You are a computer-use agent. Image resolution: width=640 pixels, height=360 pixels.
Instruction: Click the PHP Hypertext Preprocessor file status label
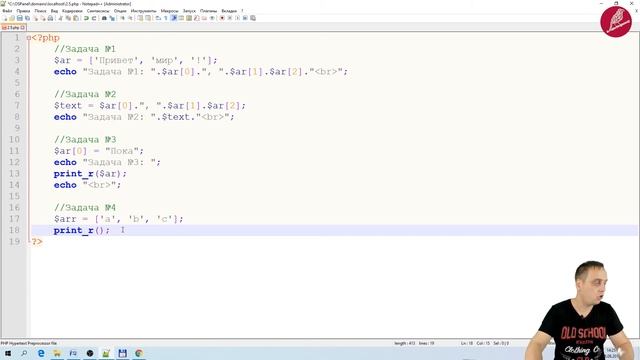tap(29, 343)
